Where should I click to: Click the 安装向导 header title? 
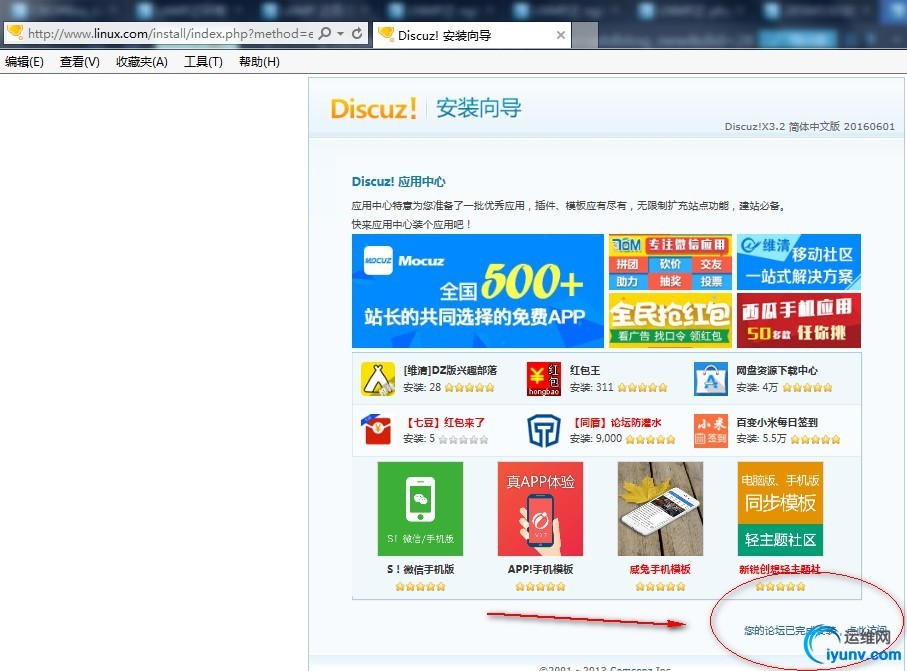478,108
